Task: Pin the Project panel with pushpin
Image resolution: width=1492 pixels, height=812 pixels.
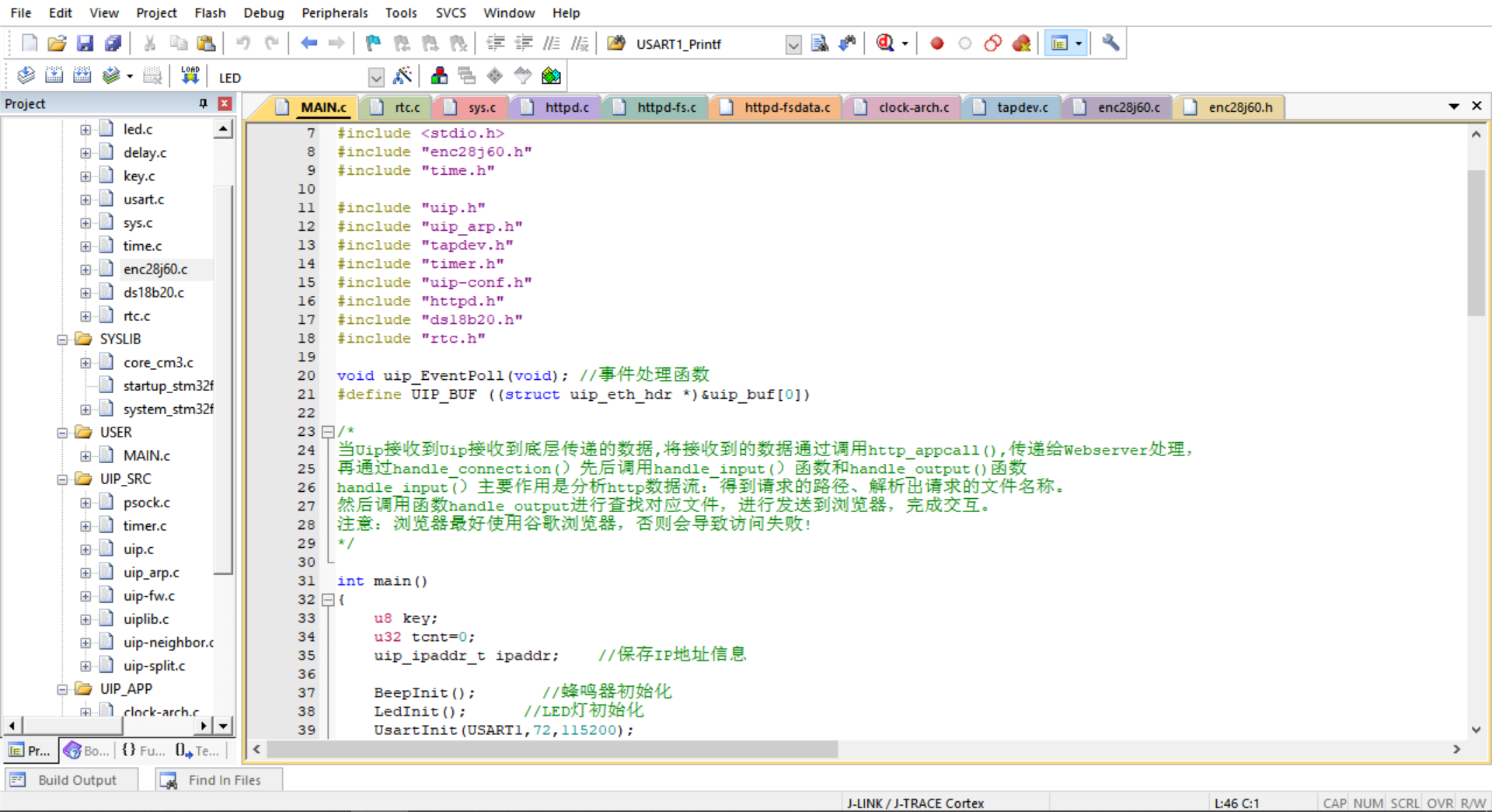Action: tap(203, 103)
